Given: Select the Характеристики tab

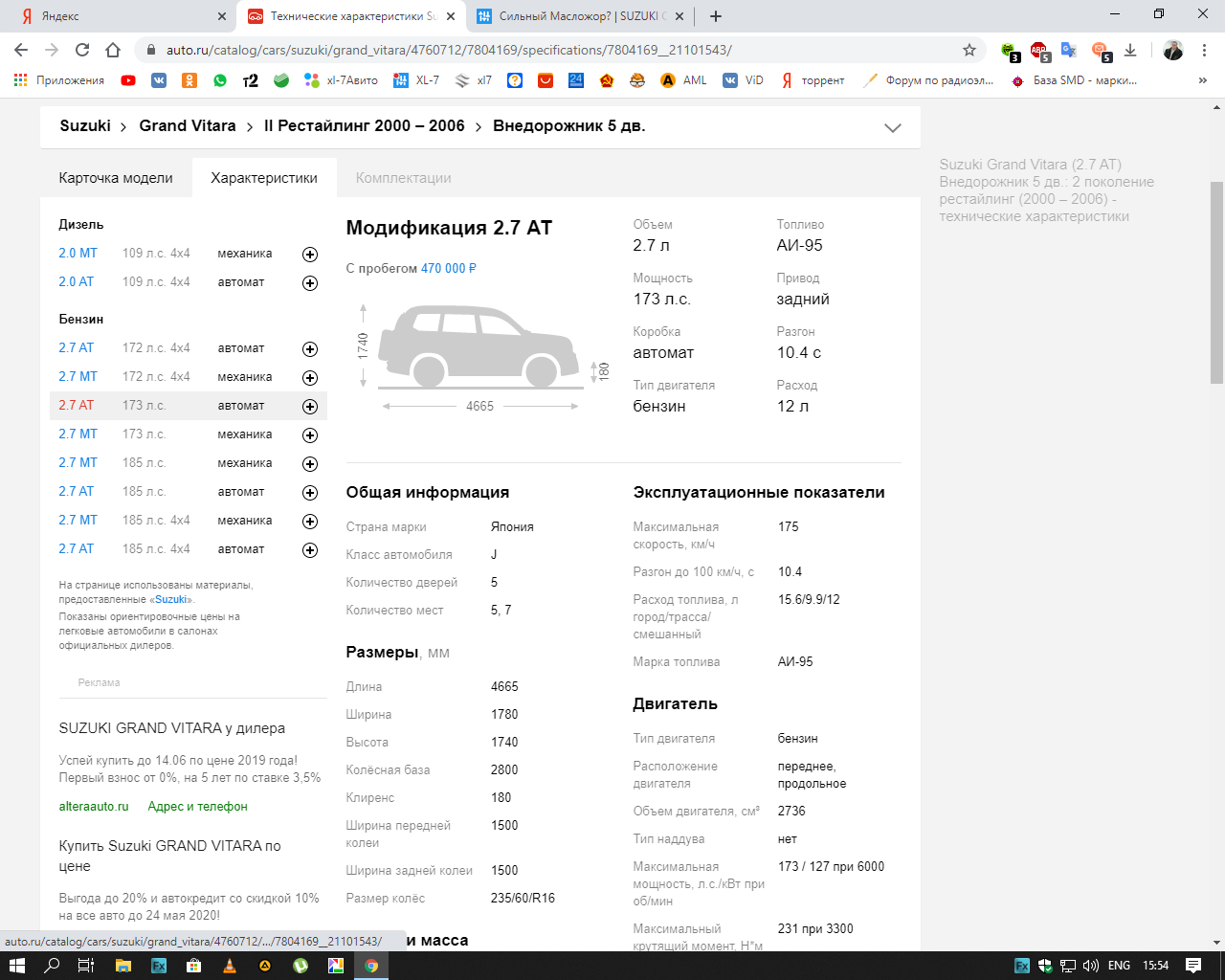Looking at the screenshot, I should [264, 178].
